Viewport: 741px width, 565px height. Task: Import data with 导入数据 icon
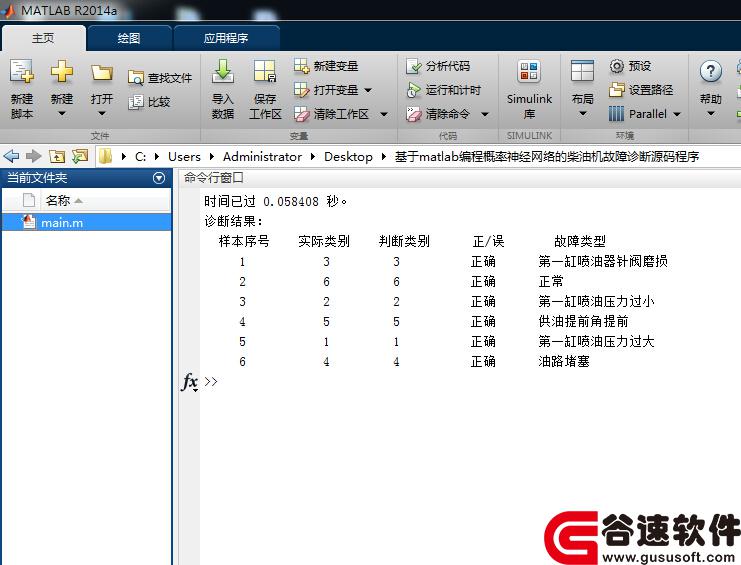click(223, 71)
